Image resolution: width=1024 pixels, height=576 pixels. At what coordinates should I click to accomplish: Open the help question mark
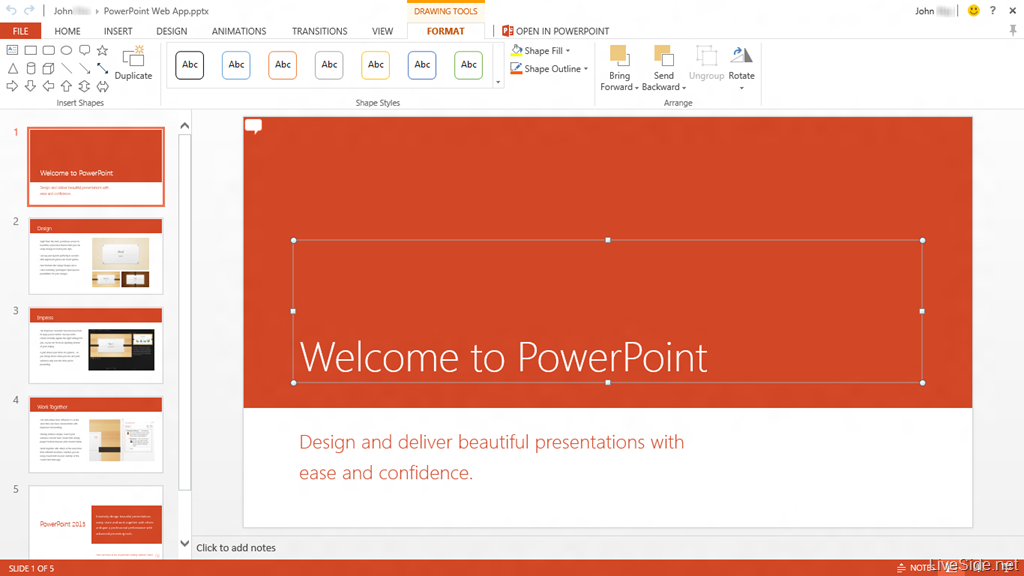click(x=993, y=10)
